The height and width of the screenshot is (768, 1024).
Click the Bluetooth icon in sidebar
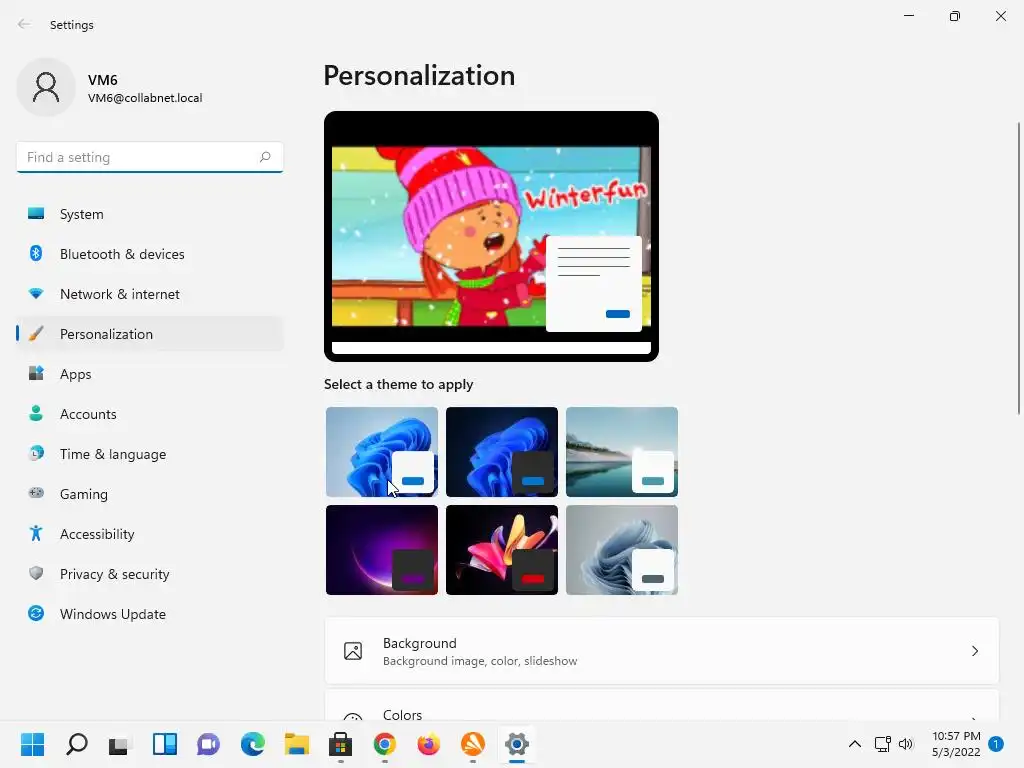tap(36, 253)
